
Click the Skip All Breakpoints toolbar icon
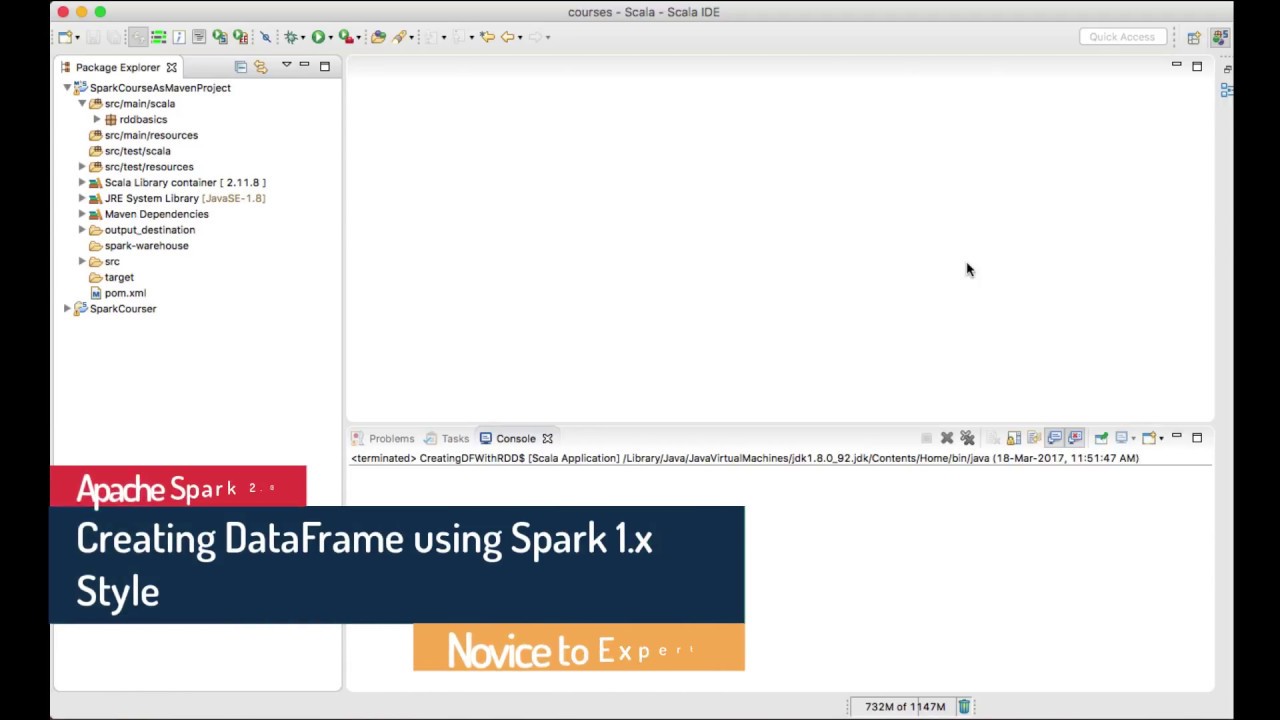(265, 37)
